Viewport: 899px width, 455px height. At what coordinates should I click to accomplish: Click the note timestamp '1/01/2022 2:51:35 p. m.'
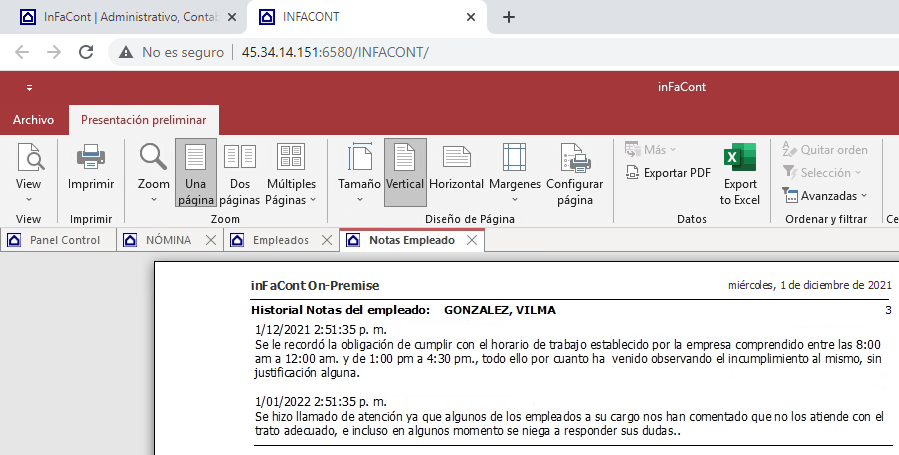(x=320, y=401)
